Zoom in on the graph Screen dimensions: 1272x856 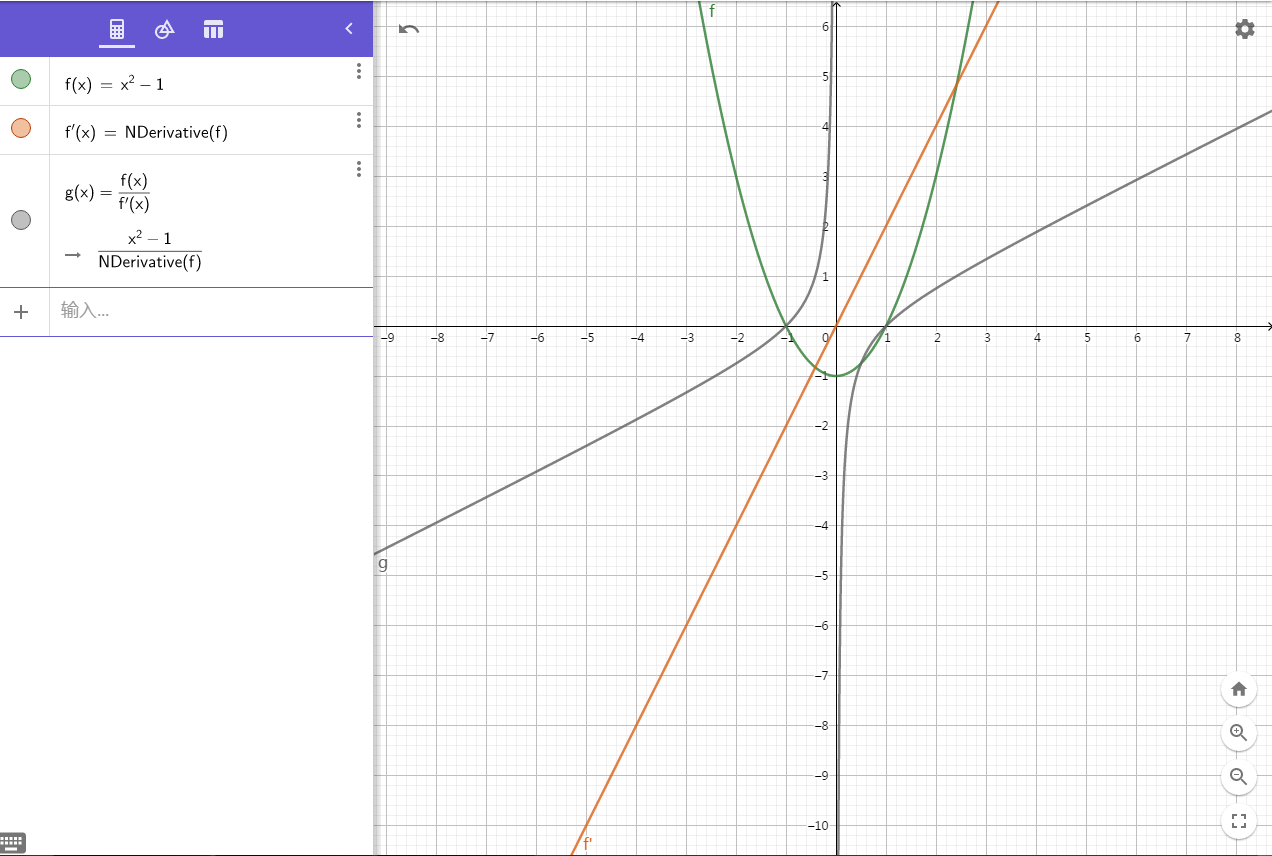click(x=1239, y=733)
